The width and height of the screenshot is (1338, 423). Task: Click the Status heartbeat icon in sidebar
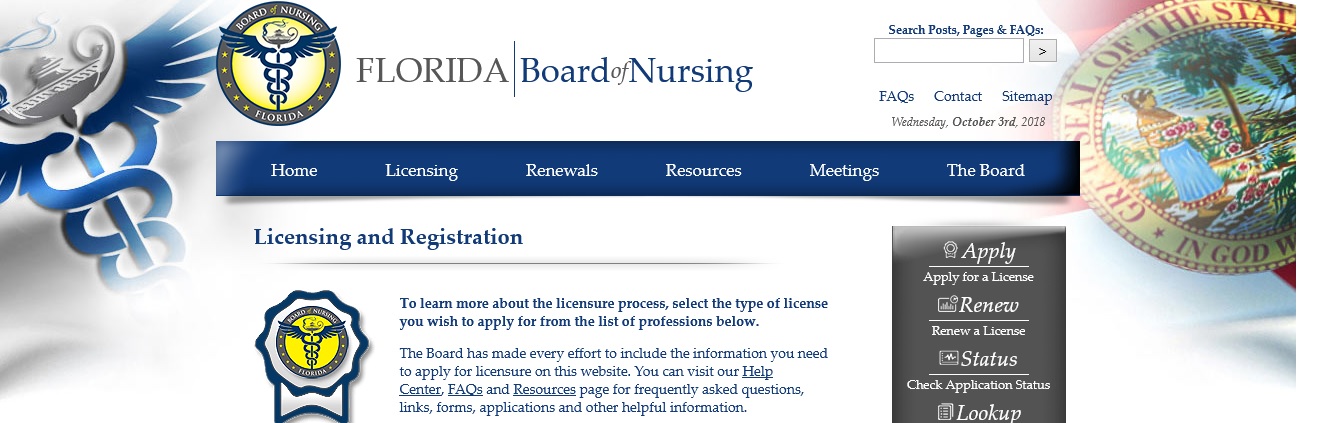click(948, 358)
